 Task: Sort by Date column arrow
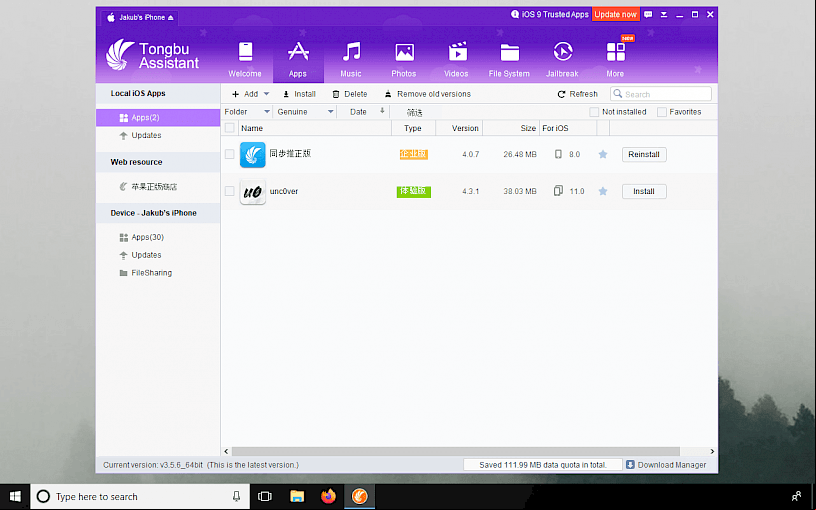(x=382, y=111)
